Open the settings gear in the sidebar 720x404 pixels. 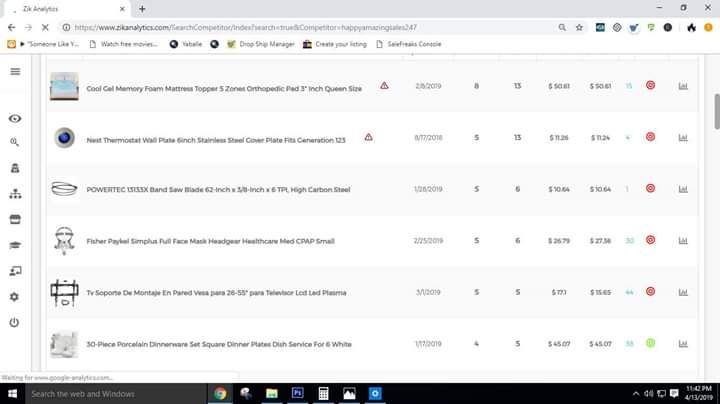pos(15,297)
